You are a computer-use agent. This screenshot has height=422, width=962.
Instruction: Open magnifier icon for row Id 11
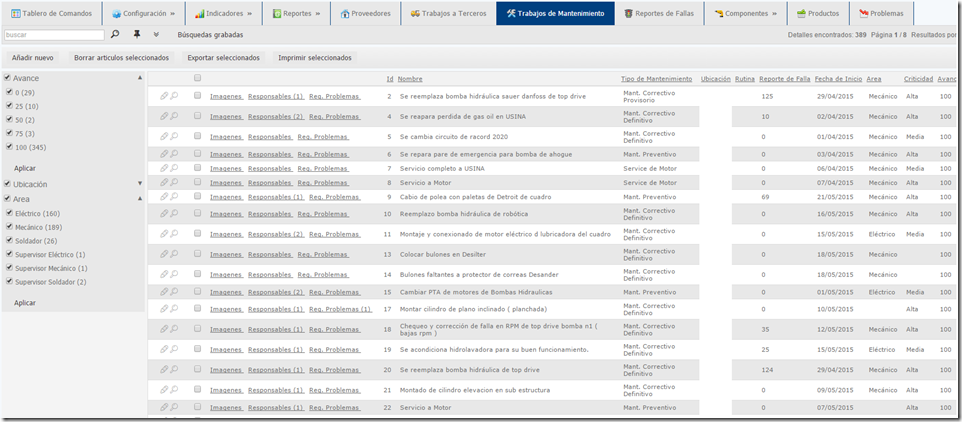click(x=174, y=234)
